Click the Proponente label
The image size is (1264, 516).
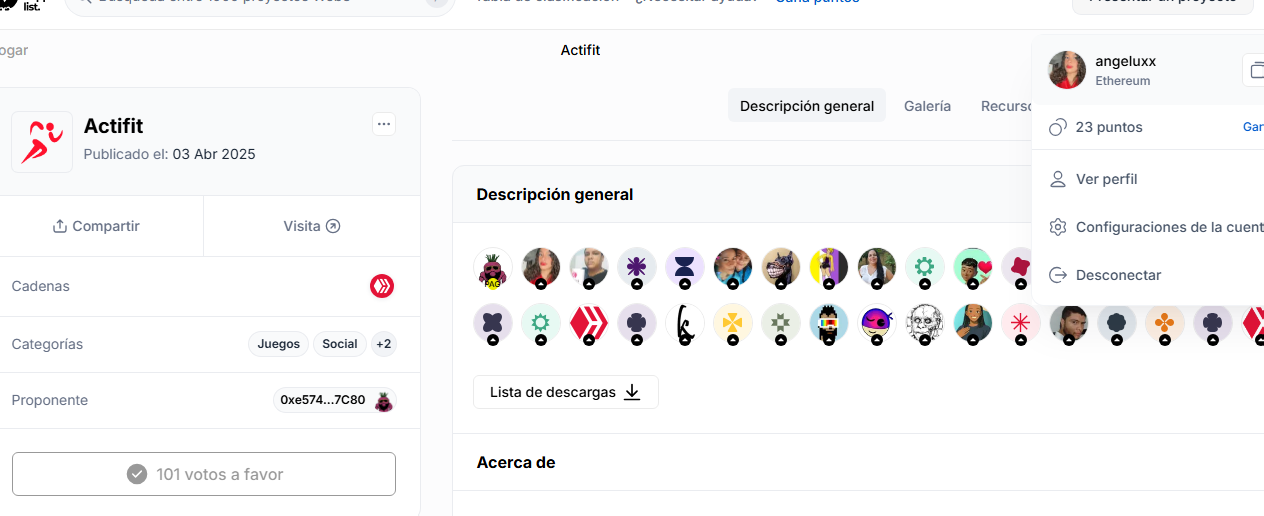[x=49, y=400]
